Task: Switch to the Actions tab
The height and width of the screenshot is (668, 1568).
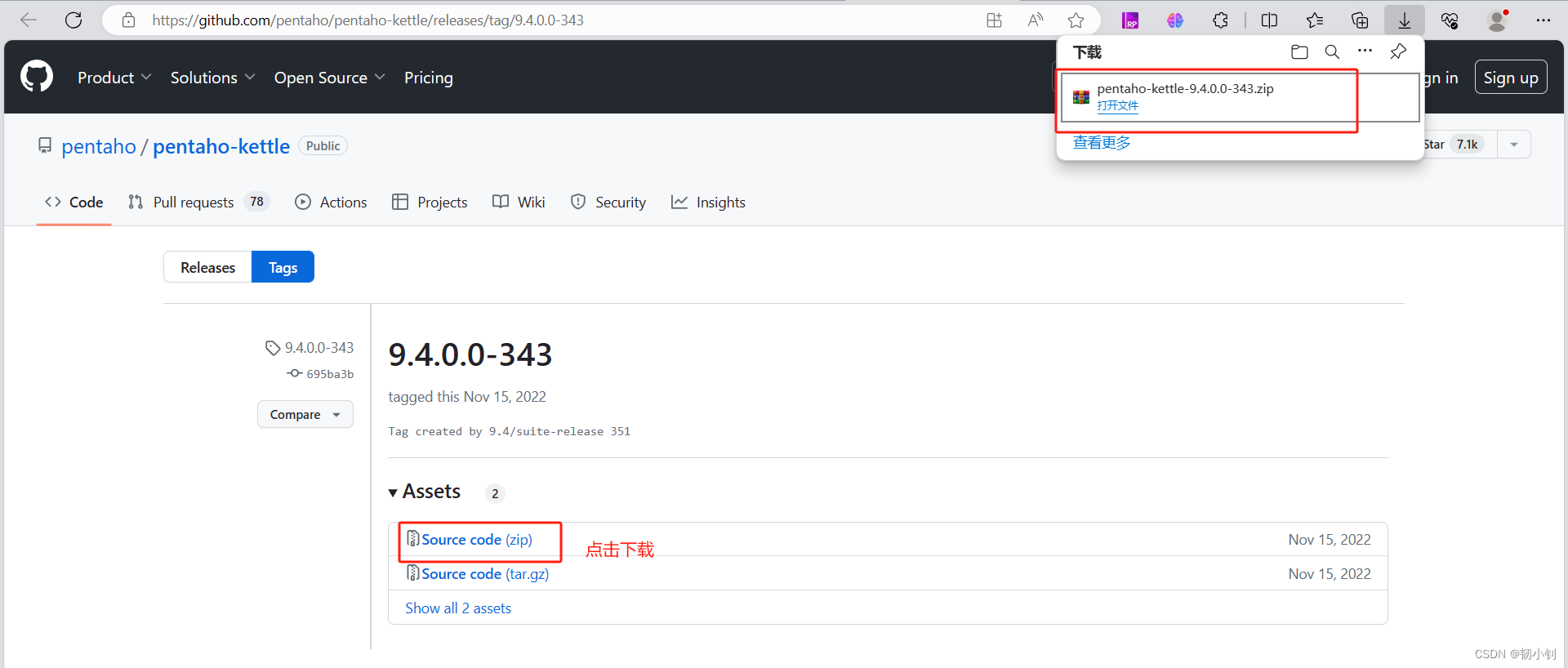Action: (331, 202)
